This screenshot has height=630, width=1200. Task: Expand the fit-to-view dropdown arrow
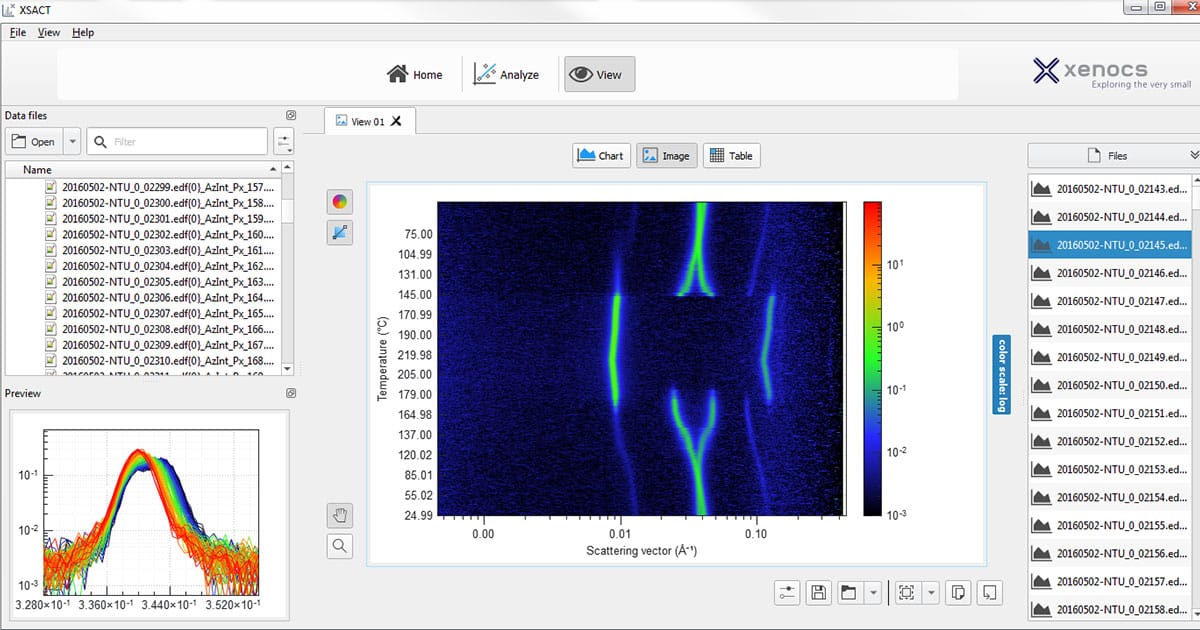click(x=931, y=592)
